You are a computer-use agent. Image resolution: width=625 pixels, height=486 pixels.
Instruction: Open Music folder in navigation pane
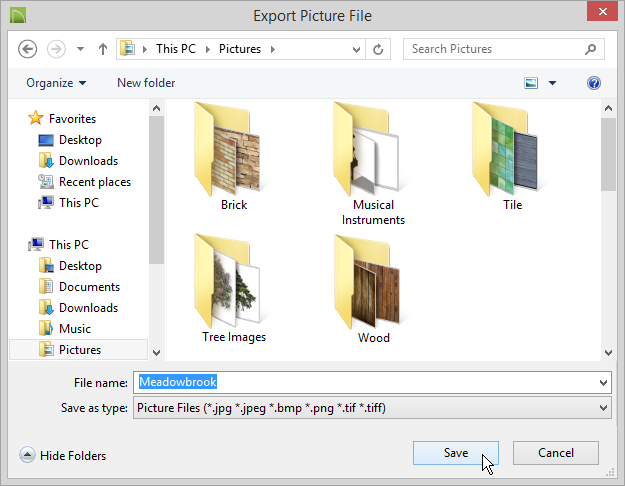click(65, 329)
